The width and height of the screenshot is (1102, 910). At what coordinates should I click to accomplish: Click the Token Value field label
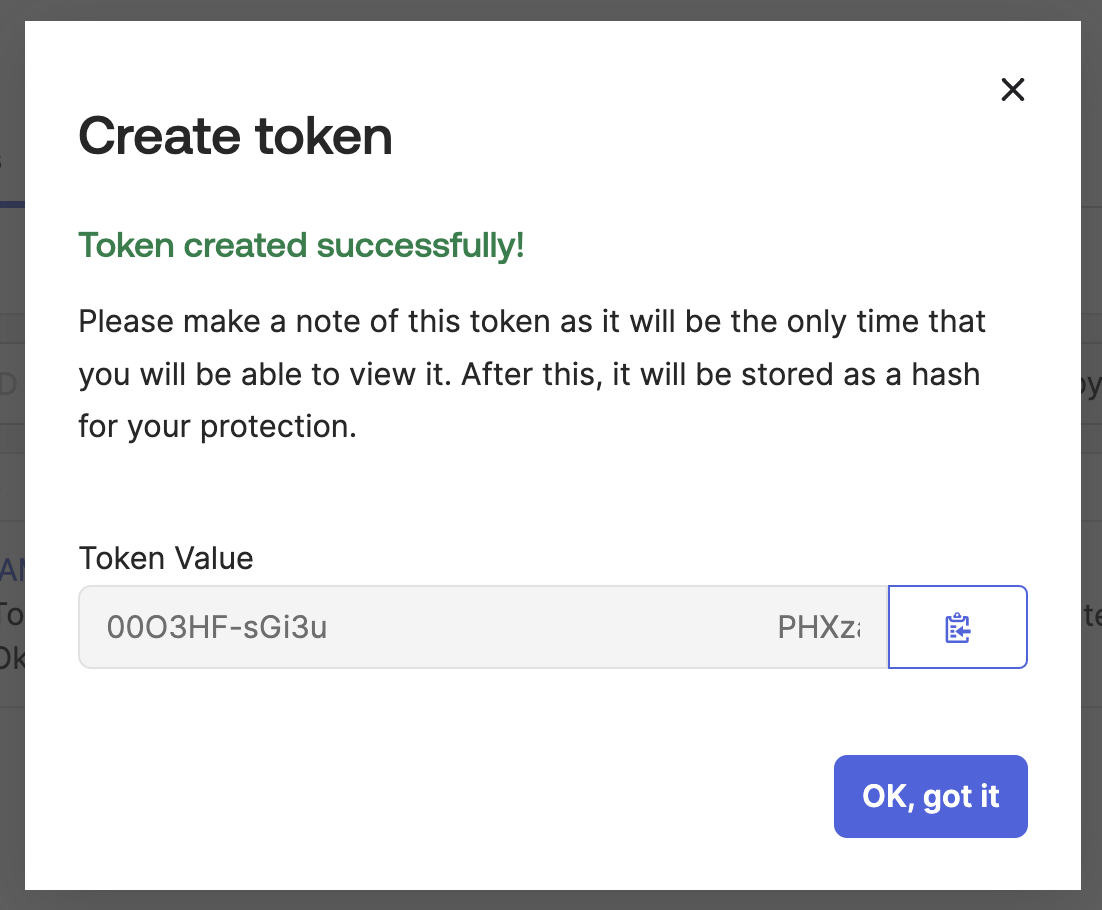(x=165, y=558)
